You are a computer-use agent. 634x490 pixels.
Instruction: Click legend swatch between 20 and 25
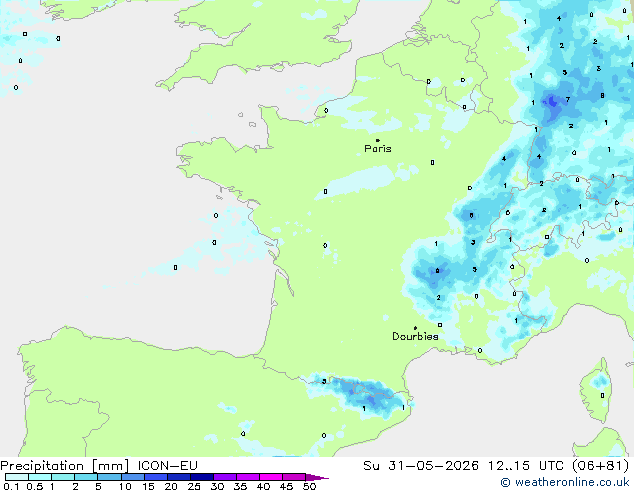coord(178,477)
